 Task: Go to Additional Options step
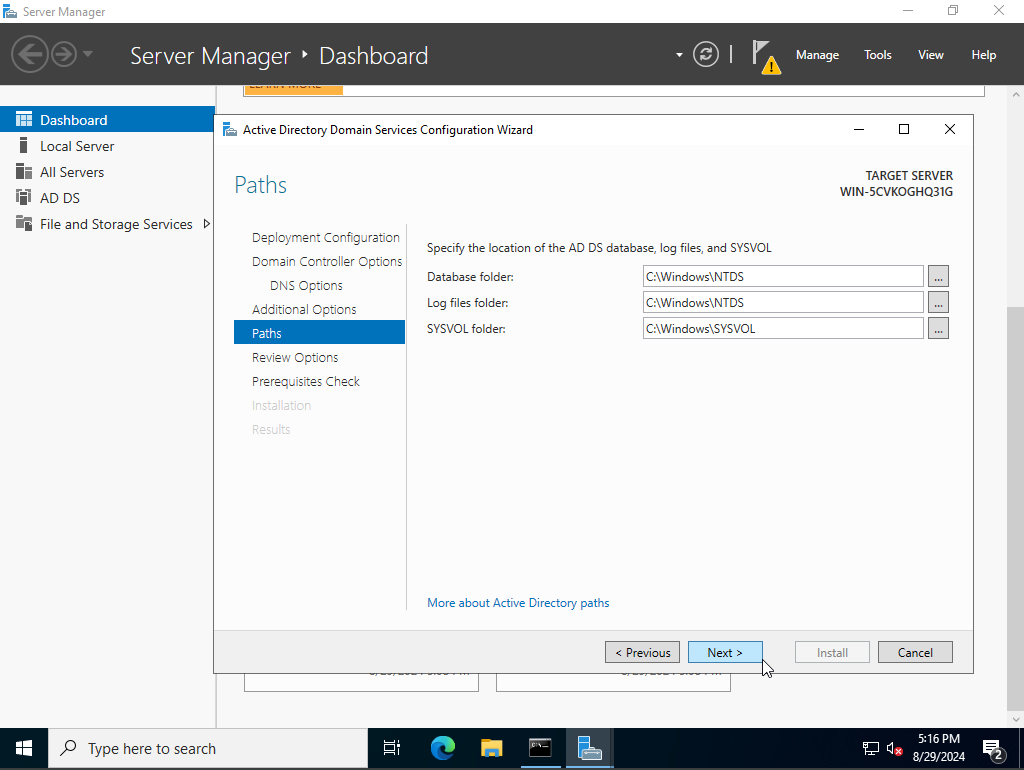tap(304, 310)
